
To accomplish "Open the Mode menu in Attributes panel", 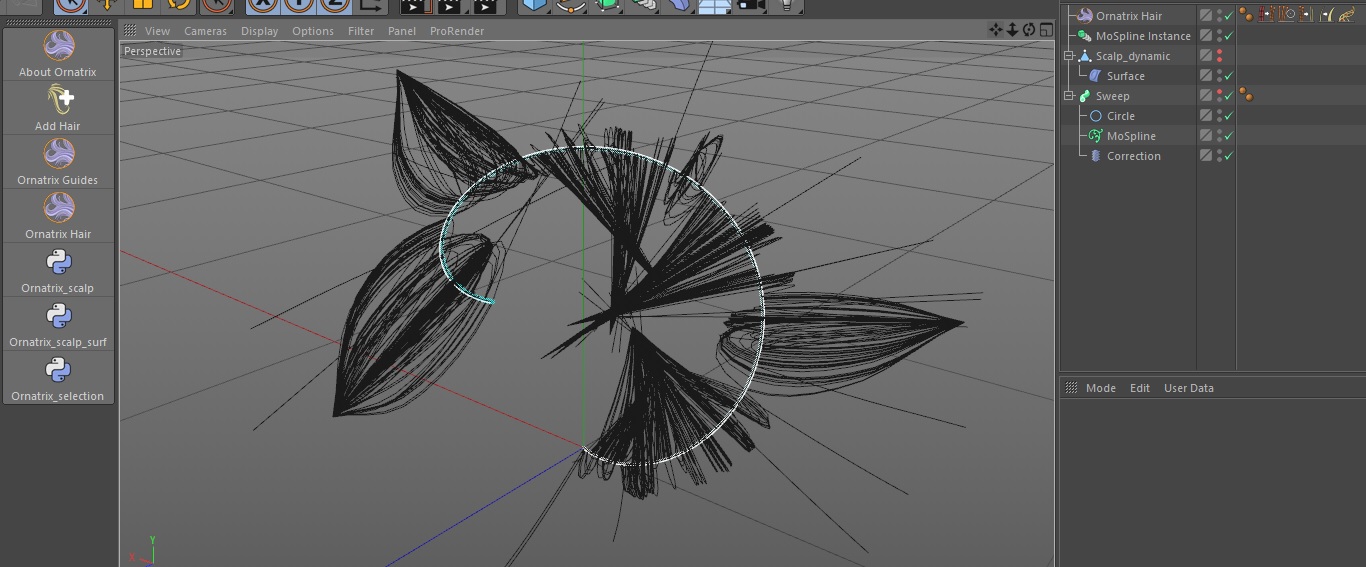I will tap(1100, 388).
